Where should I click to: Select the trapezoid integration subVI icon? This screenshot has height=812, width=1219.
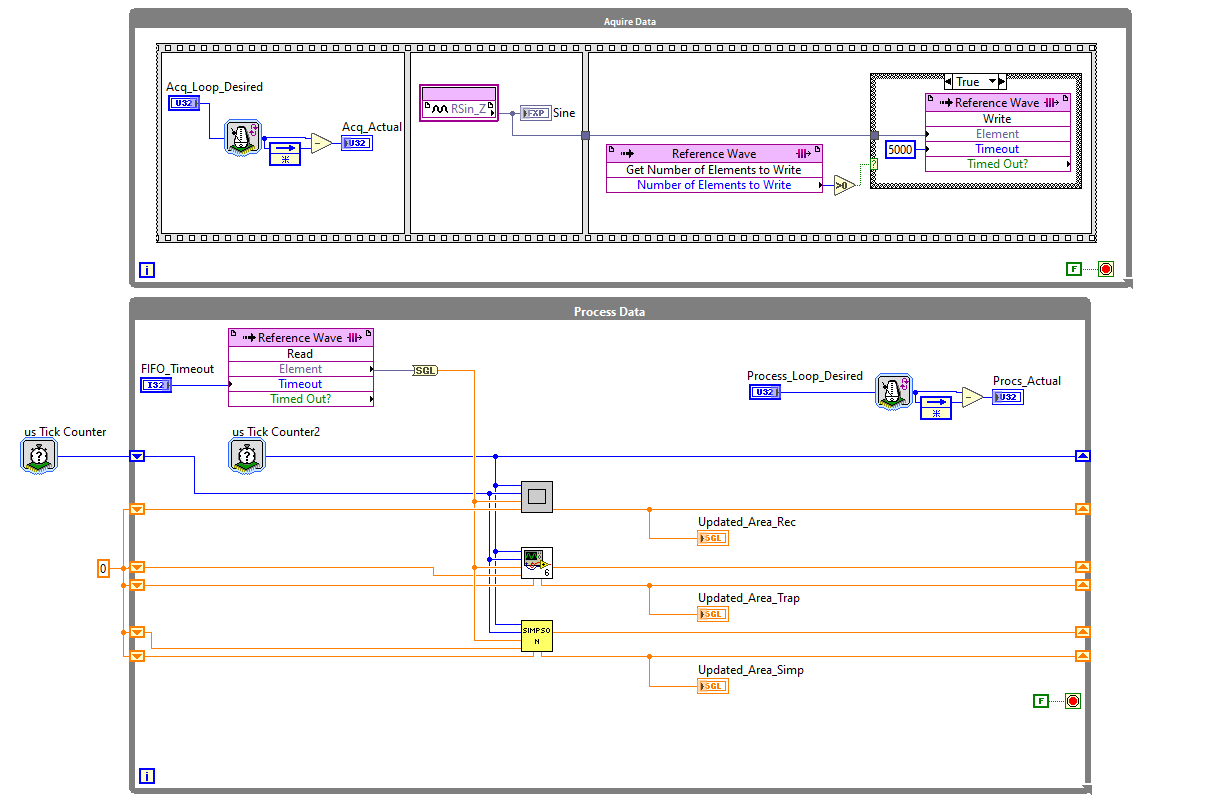tap(537, 563)
